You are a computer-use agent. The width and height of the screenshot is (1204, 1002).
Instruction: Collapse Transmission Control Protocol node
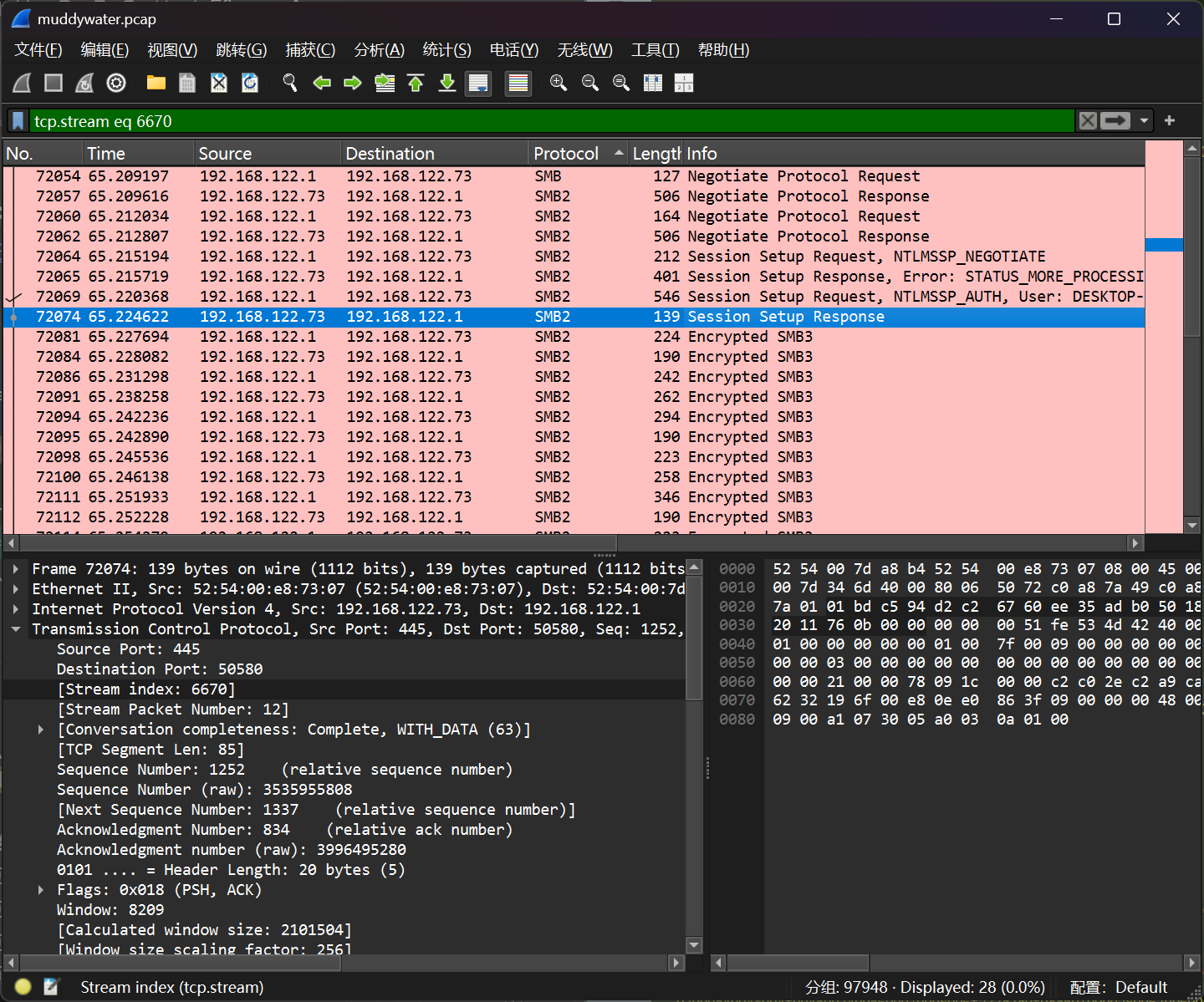tap(16, 629)
